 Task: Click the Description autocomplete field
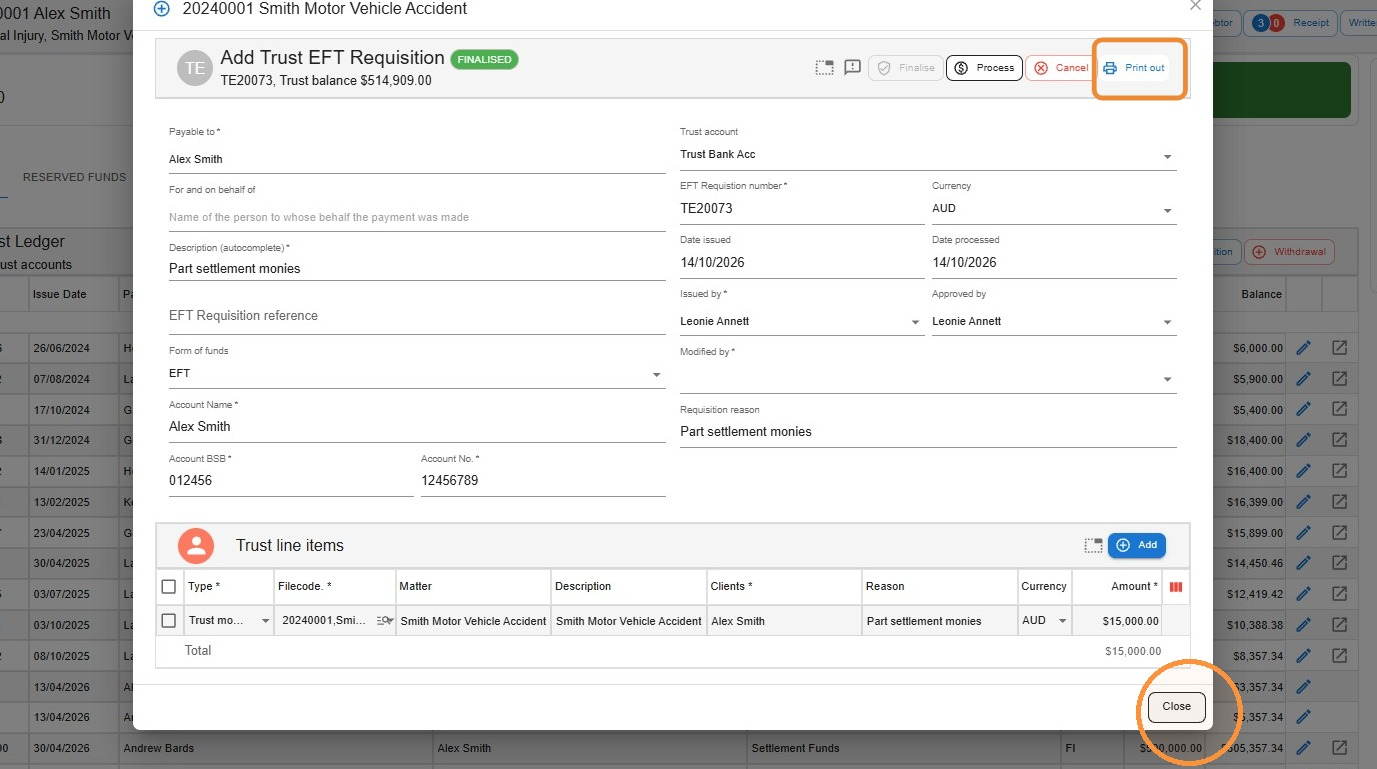coord(417,268)
